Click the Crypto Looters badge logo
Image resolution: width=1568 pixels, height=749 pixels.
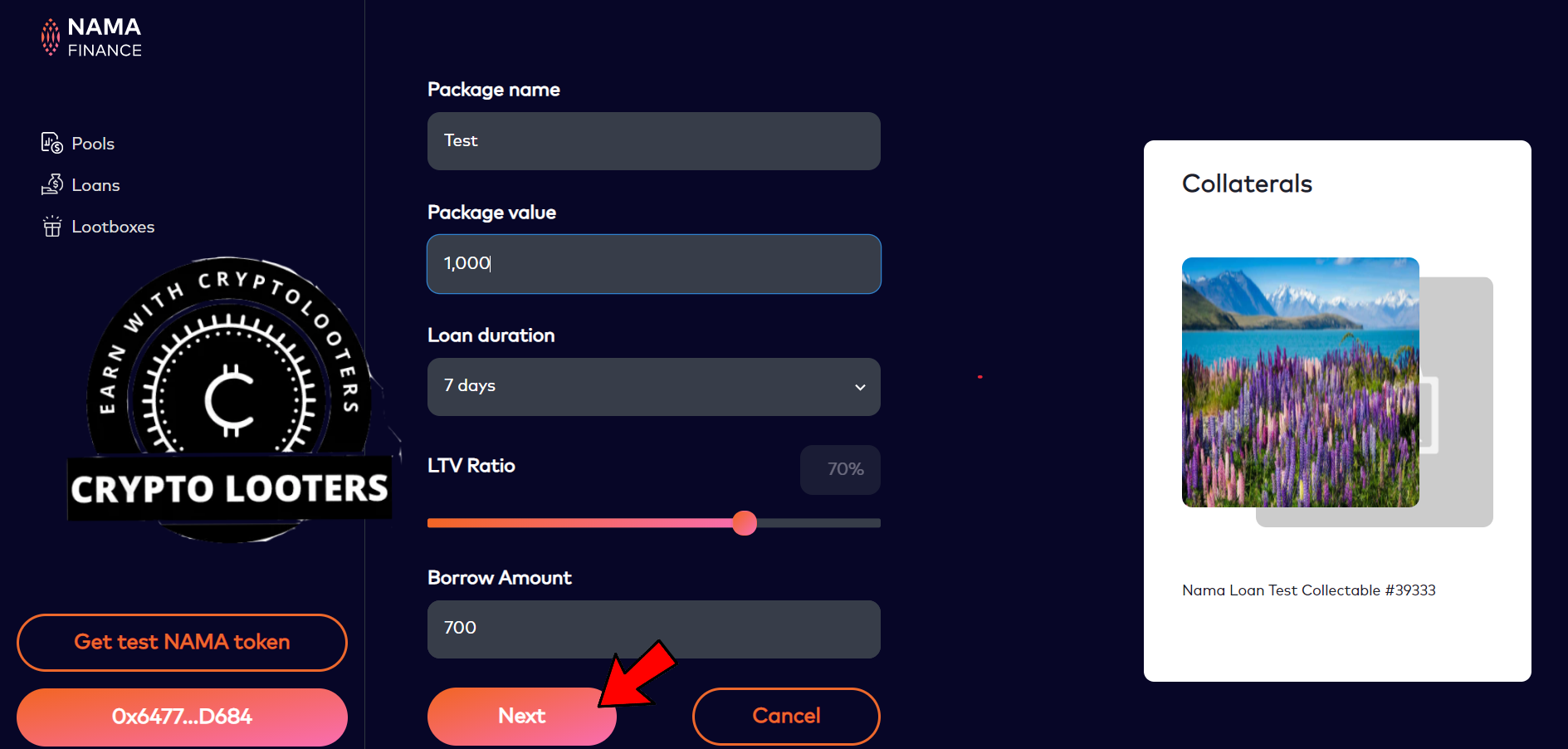[229, 399]
